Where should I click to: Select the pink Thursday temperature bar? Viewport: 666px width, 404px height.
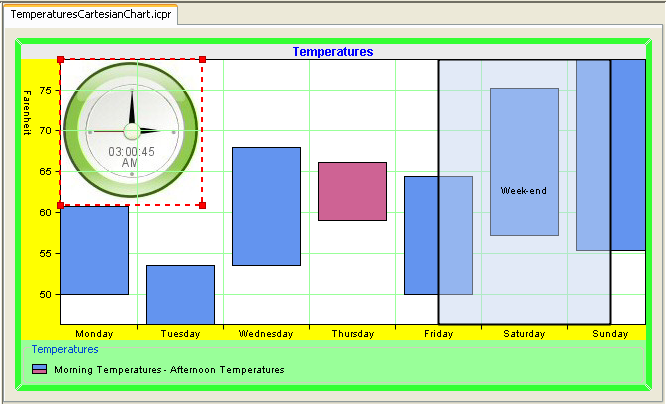[x=352, y=191]
